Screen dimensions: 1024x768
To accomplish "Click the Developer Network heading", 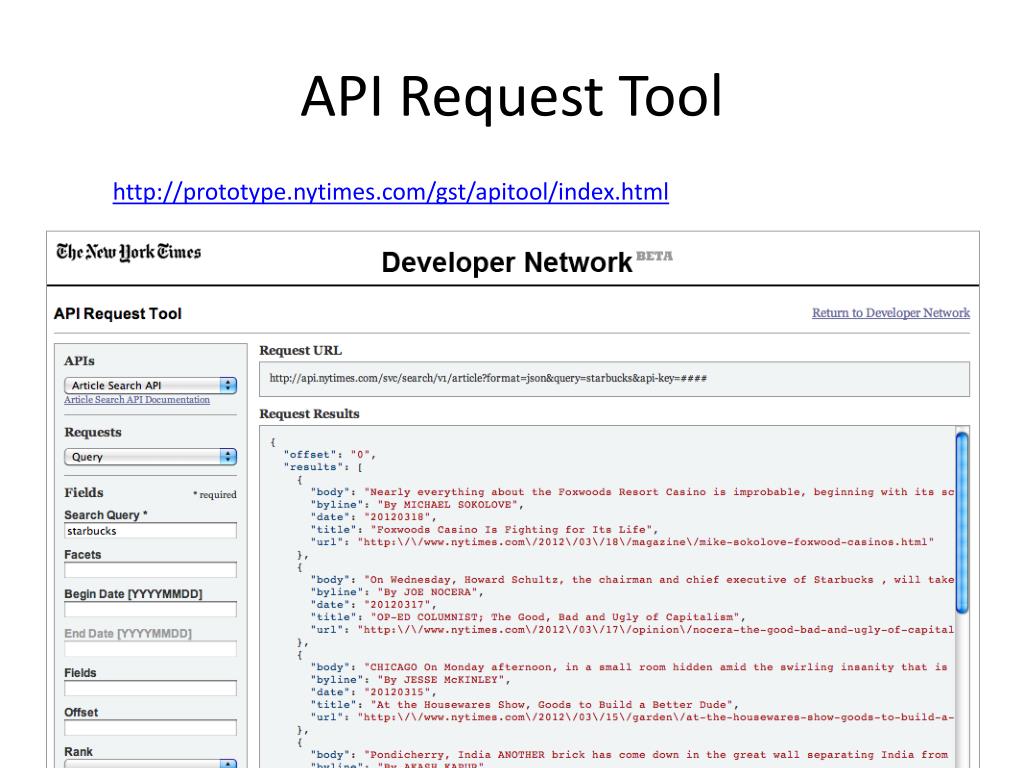I will click(507, 263).
